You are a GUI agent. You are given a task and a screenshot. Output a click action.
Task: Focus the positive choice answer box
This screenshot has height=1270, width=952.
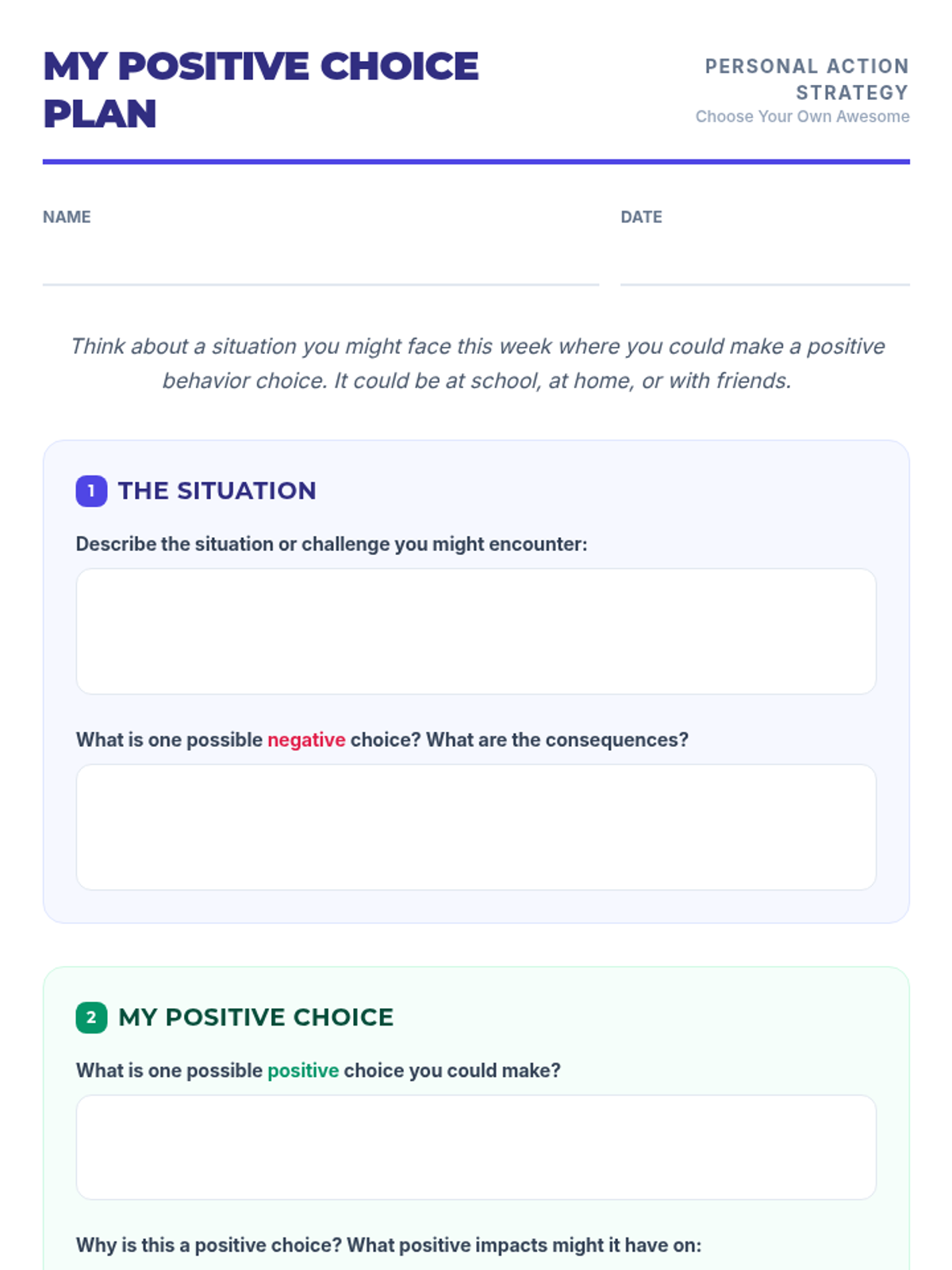coord(476,1147)
